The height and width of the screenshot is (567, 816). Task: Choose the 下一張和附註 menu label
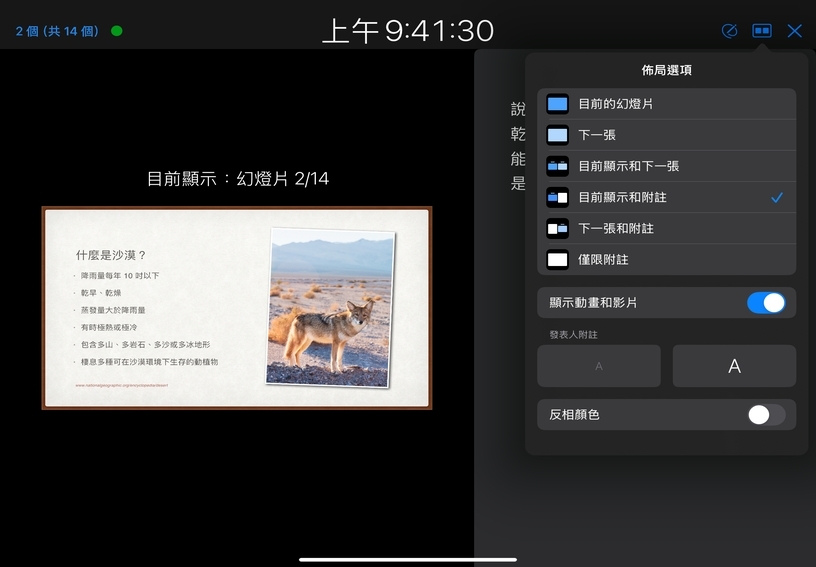tap(615, 228)
